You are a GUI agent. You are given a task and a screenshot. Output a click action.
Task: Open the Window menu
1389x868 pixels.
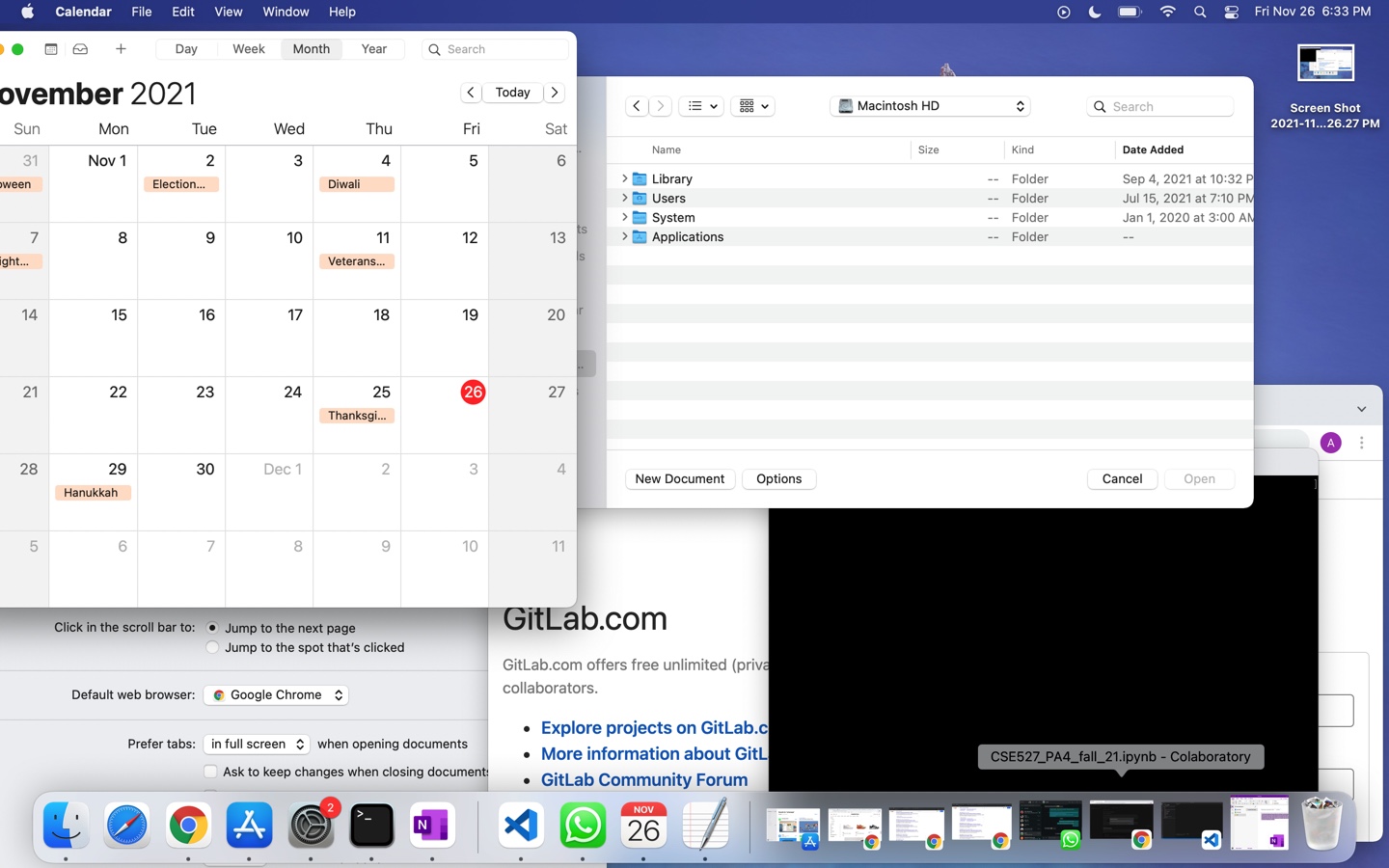click(x=286, y=12)
